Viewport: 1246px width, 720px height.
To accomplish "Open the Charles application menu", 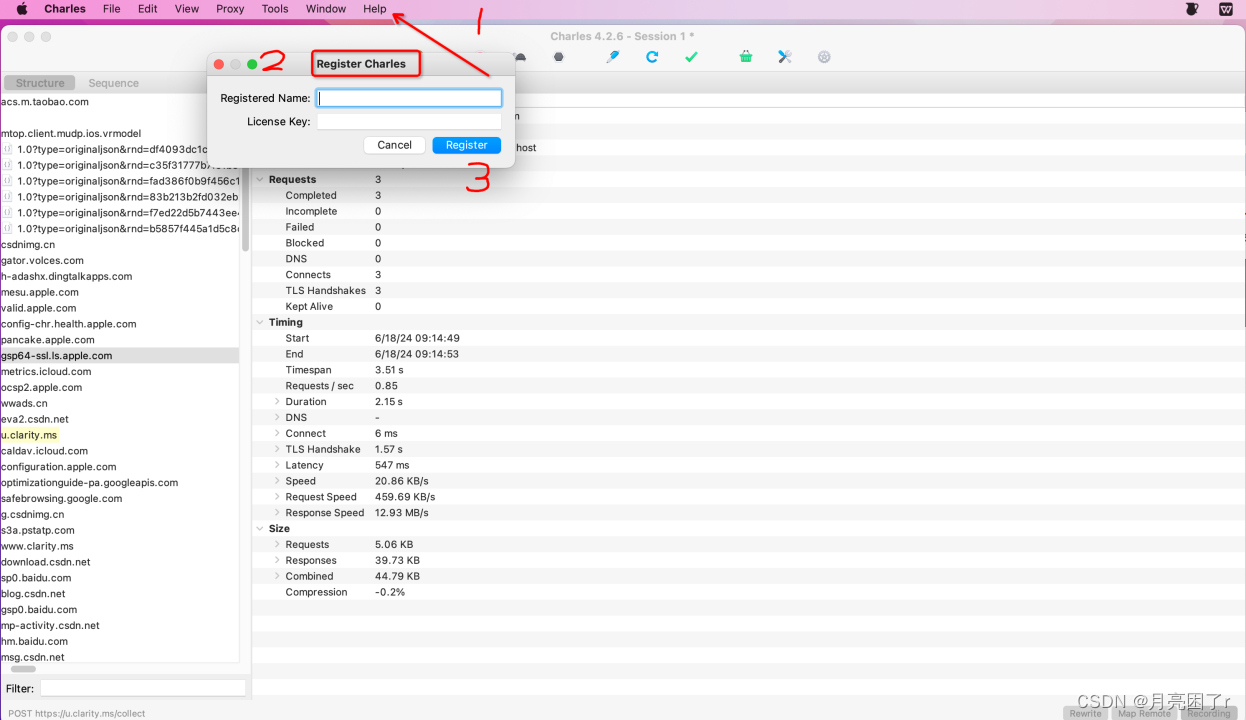I will 65,9.
